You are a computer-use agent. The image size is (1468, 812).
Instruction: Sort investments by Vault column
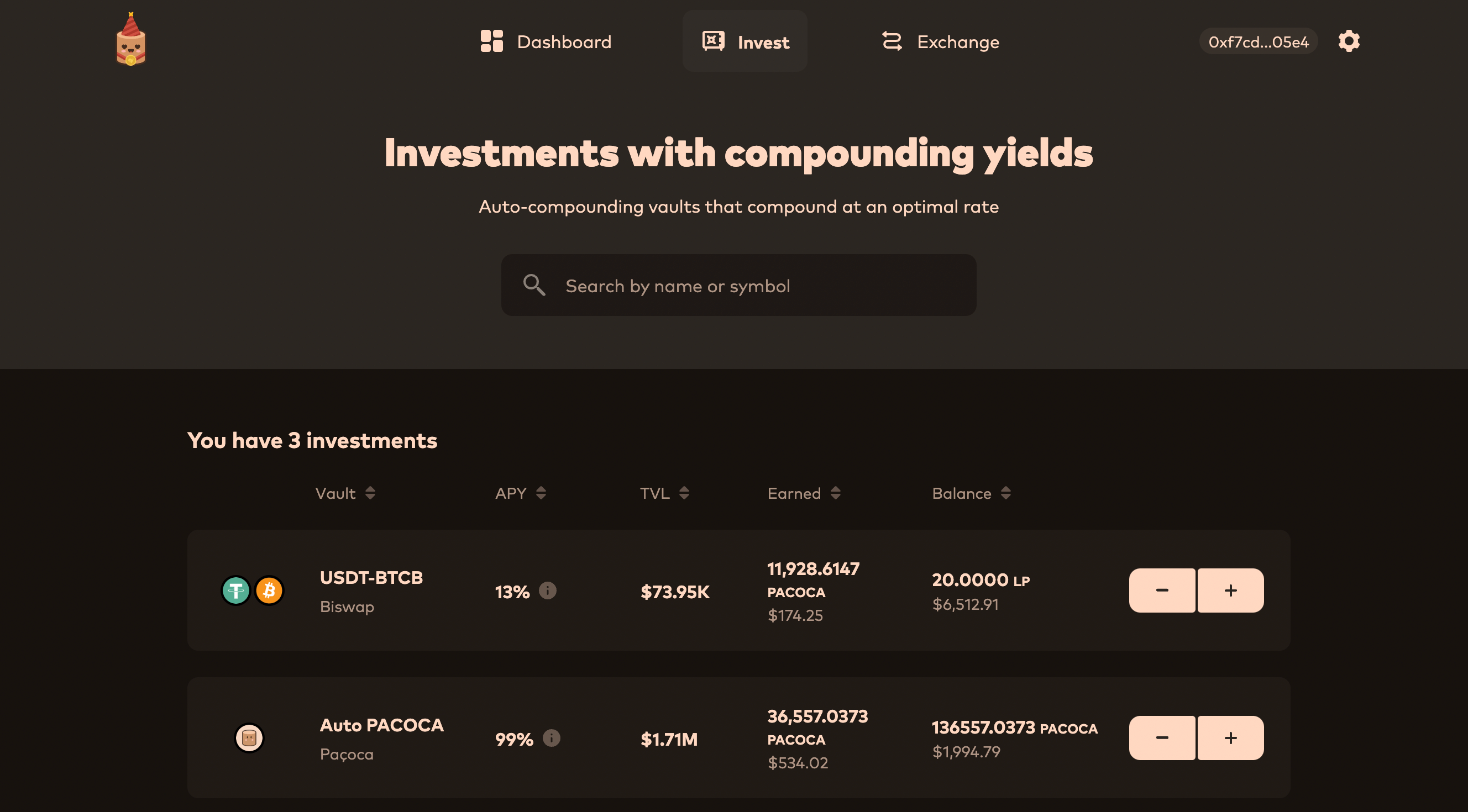tap(345, 493)
